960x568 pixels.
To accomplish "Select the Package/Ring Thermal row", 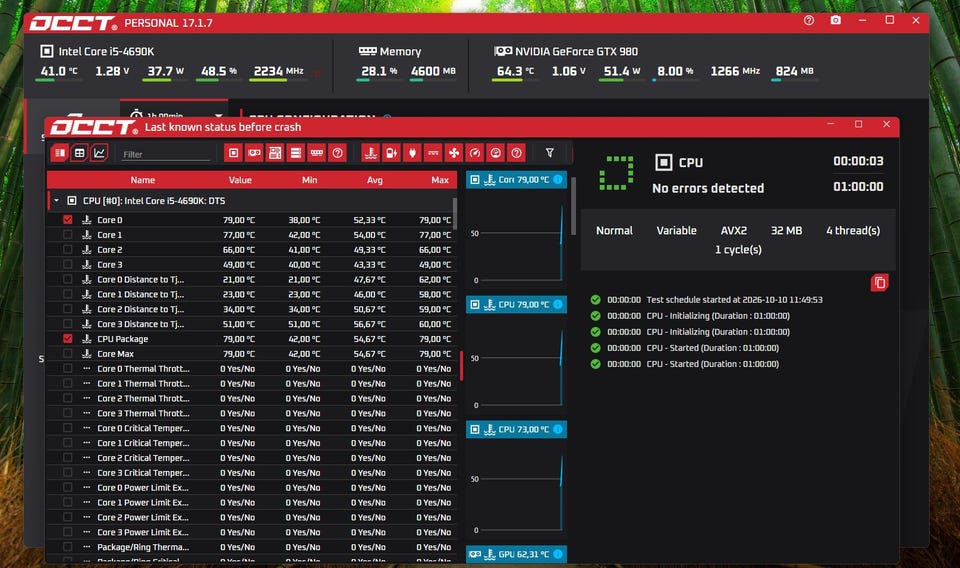I will 252,547.
